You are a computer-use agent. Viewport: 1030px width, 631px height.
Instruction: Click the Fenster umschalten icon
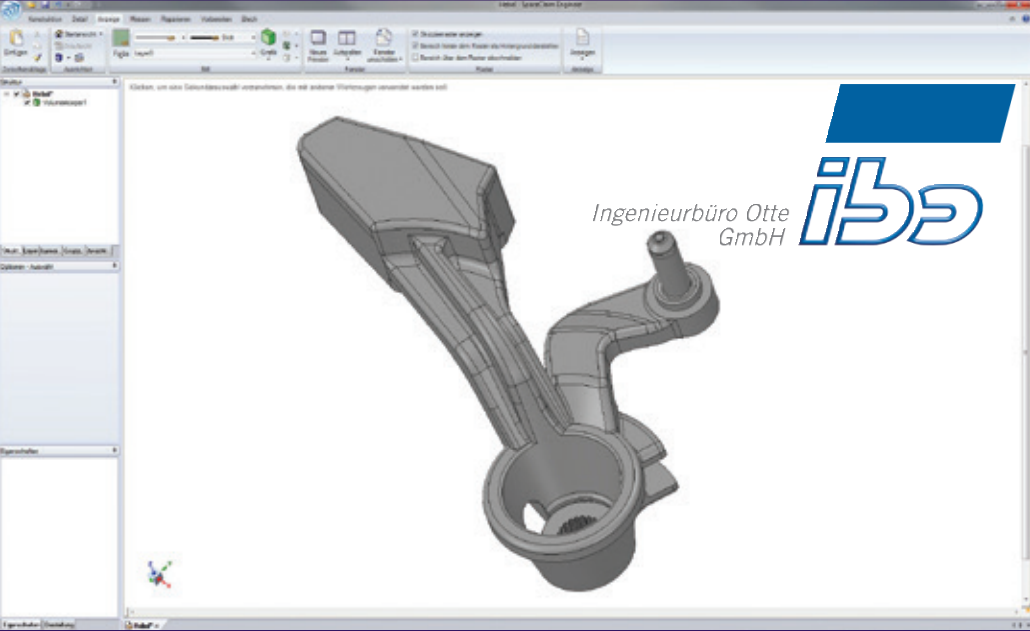tap(383, 39)
